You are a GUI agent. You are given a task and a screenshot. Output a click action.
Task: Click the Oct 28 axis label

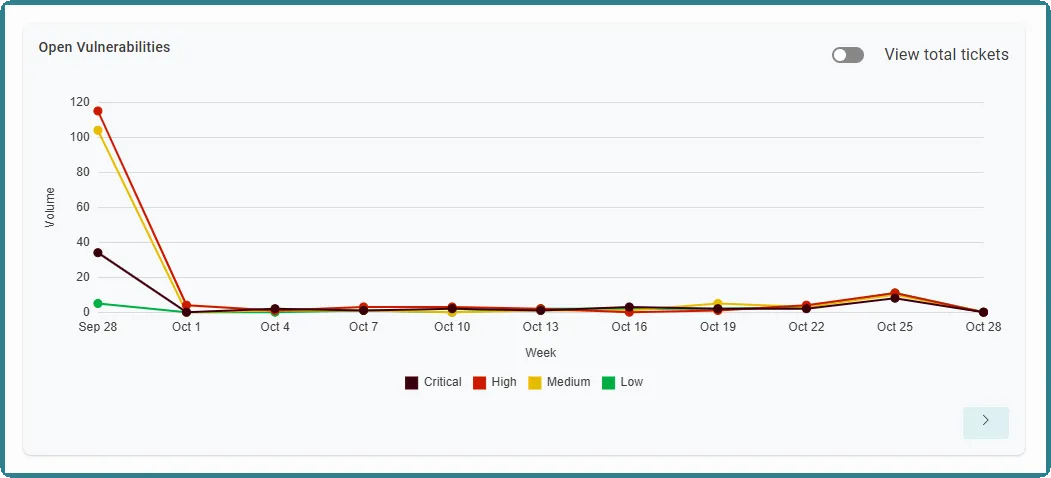click(x=983, y=327)
